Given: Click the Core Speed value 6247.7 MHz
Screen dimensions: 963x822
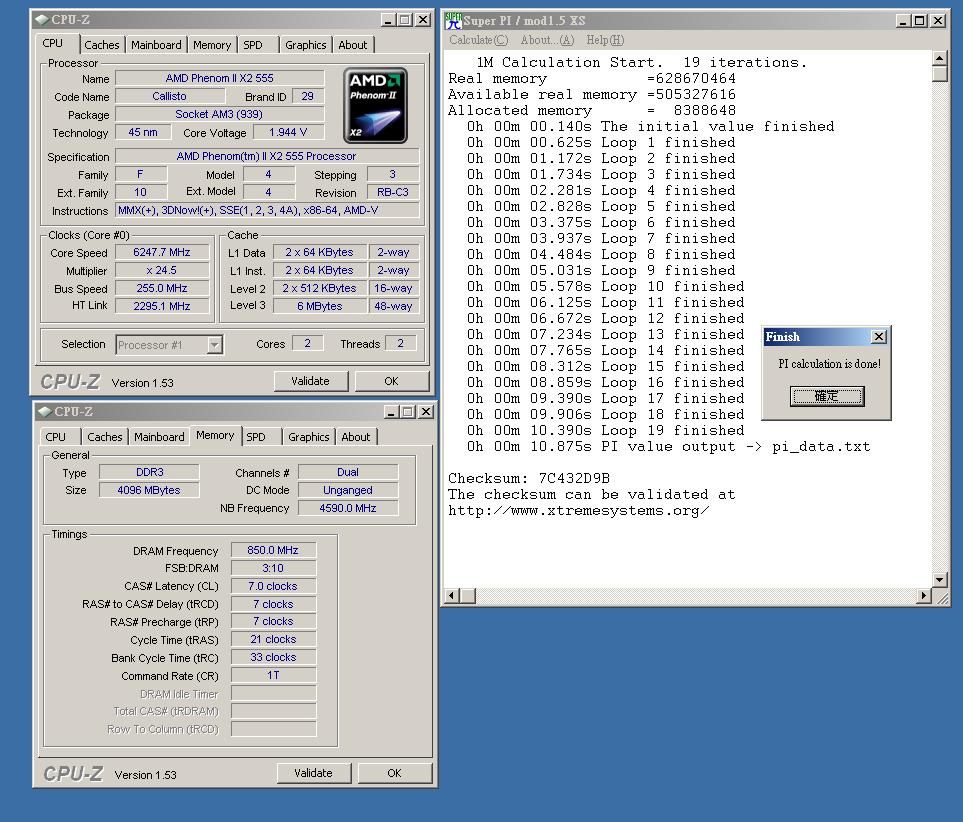Looking at the screenshot, I should [162, 252].
